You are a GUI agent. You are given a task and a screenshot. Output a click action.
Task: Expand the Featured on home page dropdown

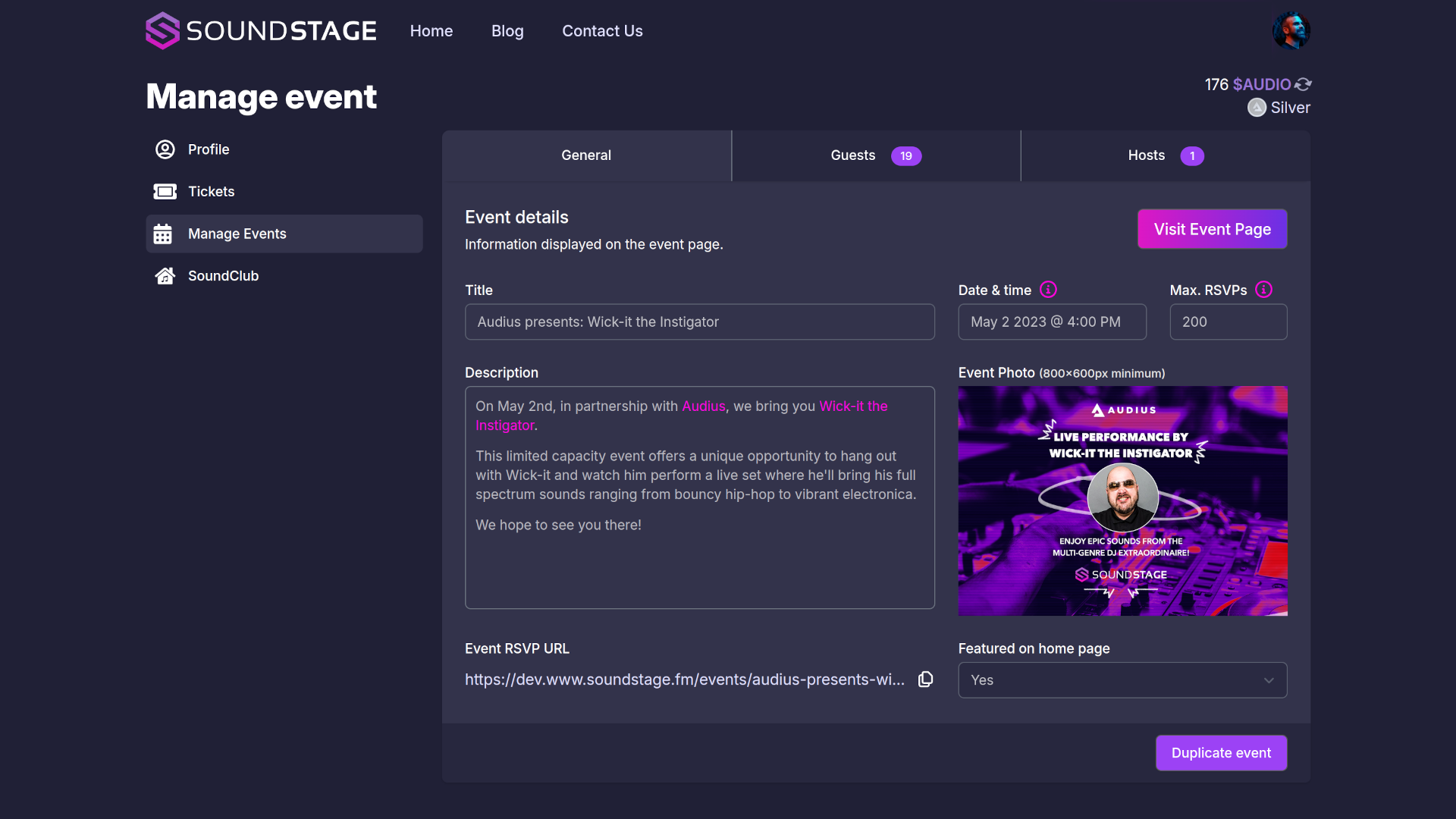(x=1122, y=680)
